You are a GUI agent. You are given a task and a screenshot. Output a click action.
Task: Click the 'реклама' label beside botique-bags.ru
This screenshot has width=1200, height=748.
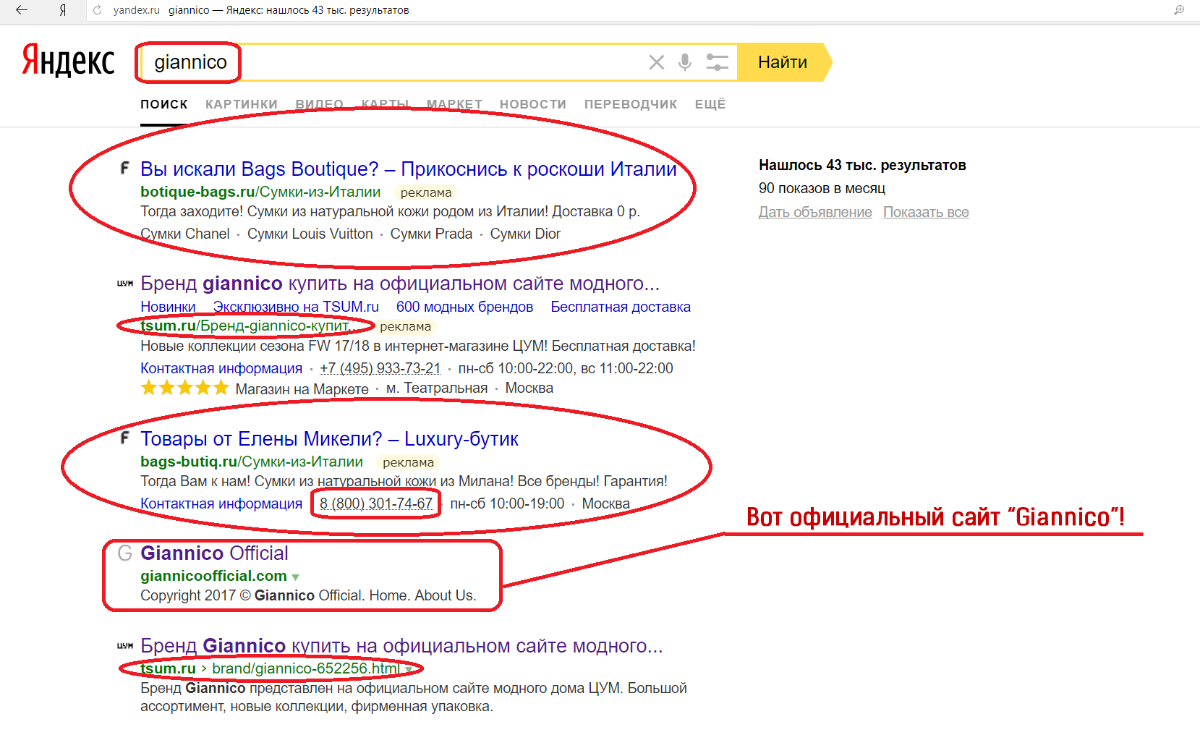click(425, 192)
